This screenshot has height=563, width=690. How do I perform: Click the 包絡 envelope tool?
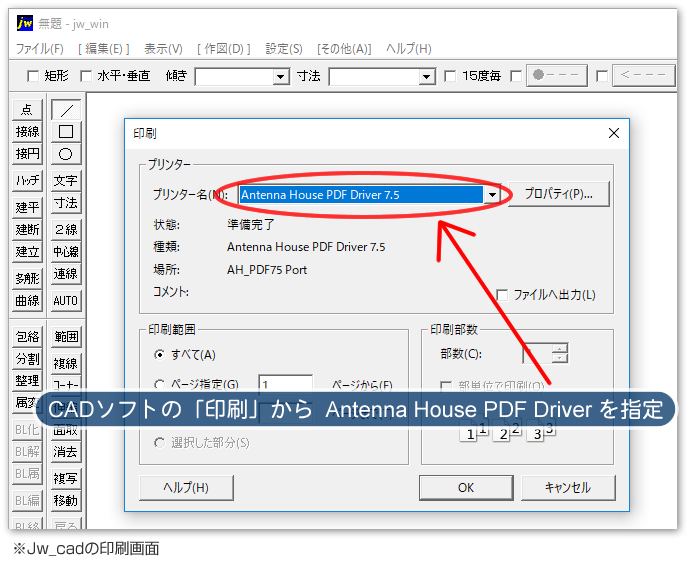point(27,337)
